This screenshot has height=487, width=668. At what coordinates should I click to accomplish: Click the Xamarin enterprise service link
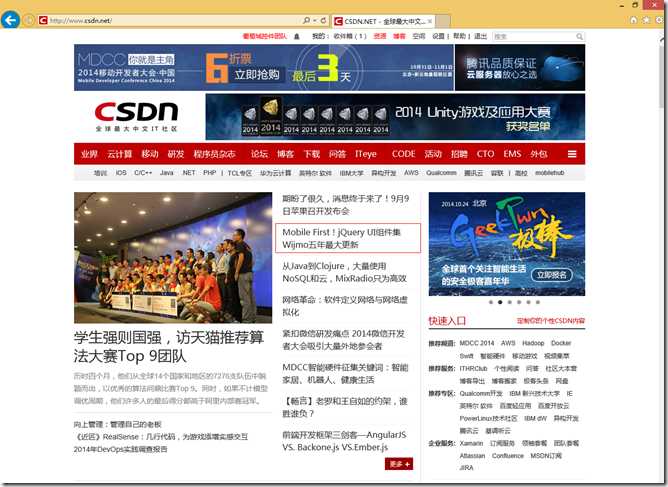tap(471, 443)
